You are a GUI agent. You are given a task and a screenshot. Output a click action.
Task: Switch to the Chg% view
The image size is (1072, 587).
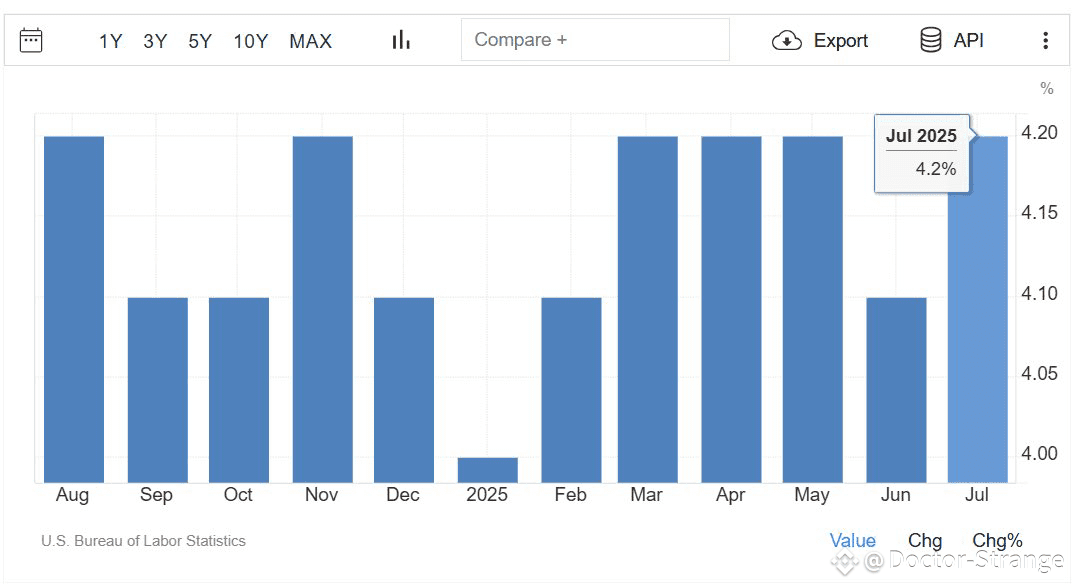[x=997, y=541]
